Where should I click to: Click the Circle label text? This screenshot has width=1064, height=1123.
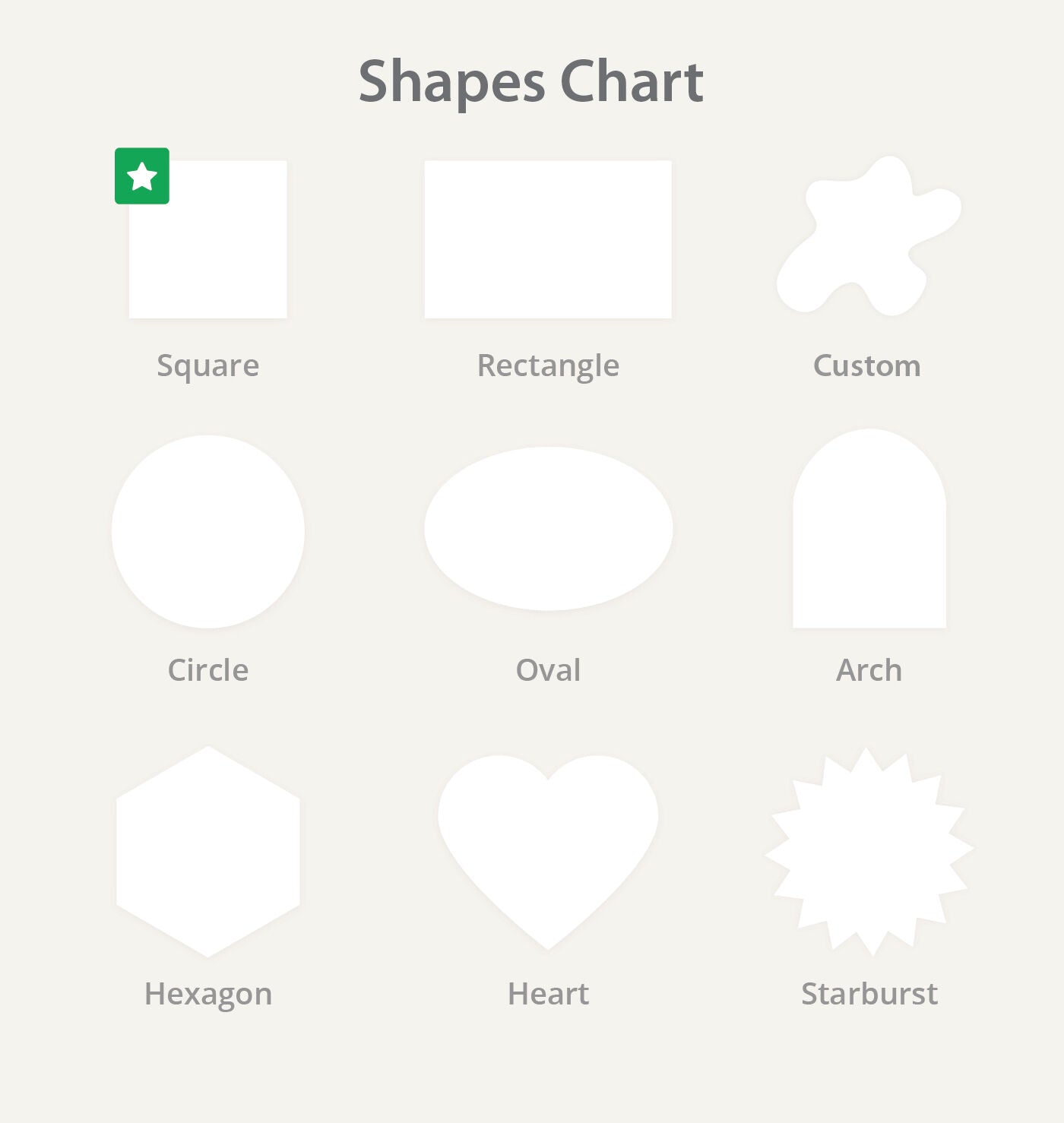(208, 670)
